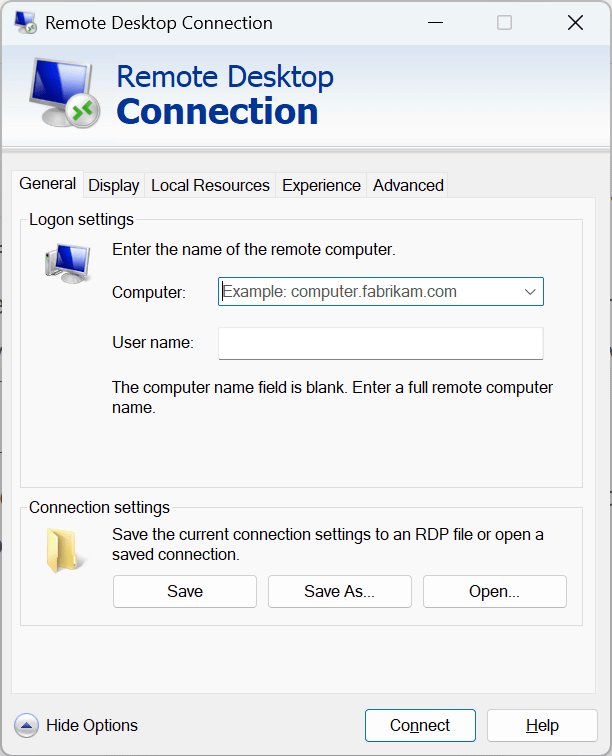Select the General tab
This screenshot has height=756, width=612.
click(x=48, y=184)
